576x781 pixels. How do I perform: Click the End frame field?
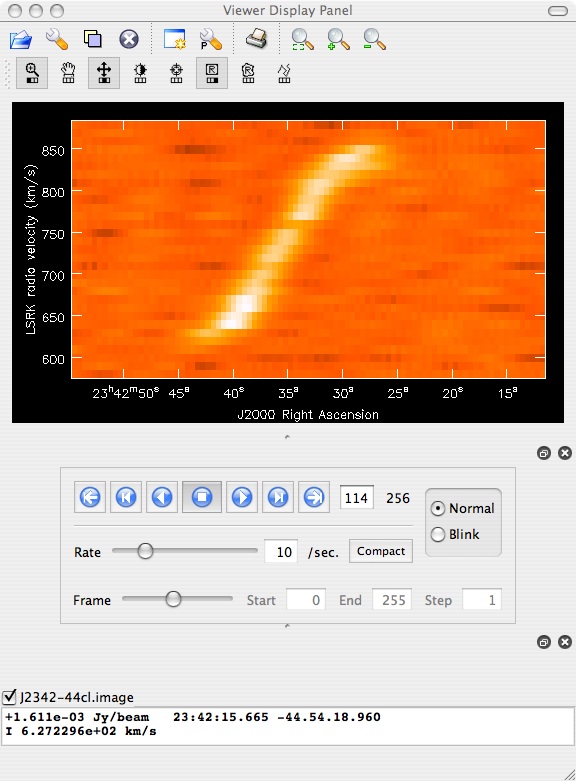click(x=392, y=600)
